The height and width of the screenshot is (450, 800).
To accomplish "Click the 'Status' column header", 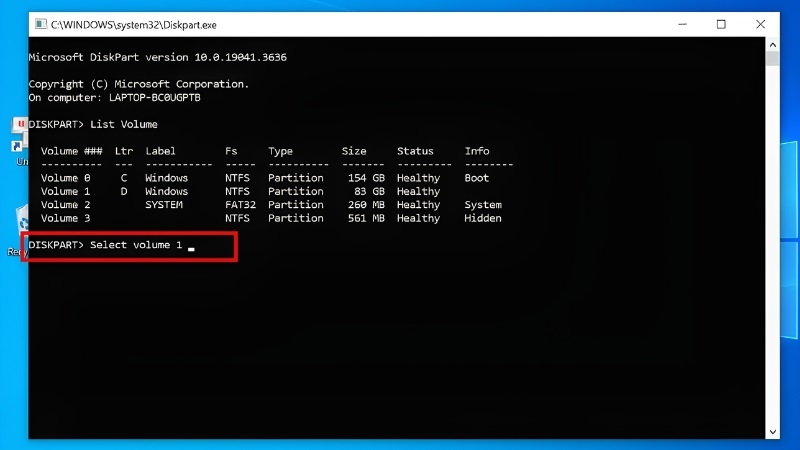I will 415,151.
